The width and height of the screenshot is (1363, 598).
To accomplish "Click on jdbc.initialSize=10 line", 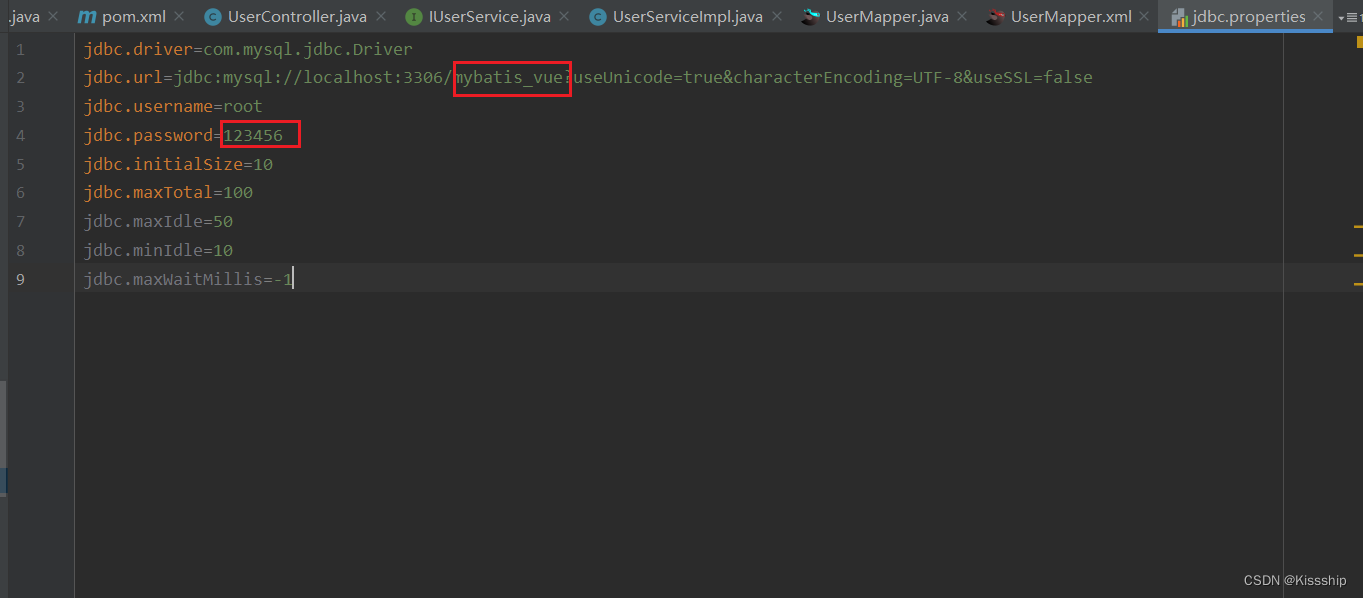I will pyautogui.click(x=178, y=164).
